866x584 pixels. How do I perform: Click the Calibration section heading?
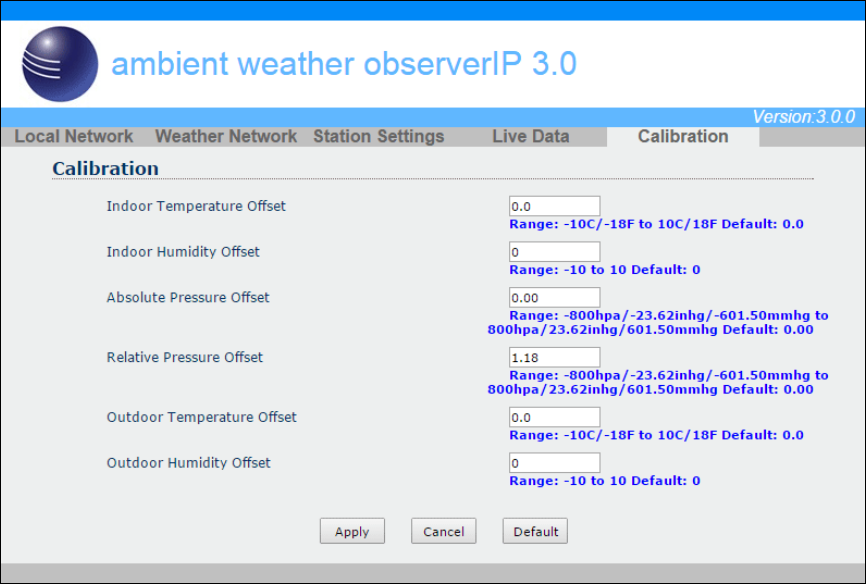tap(105, 168)
